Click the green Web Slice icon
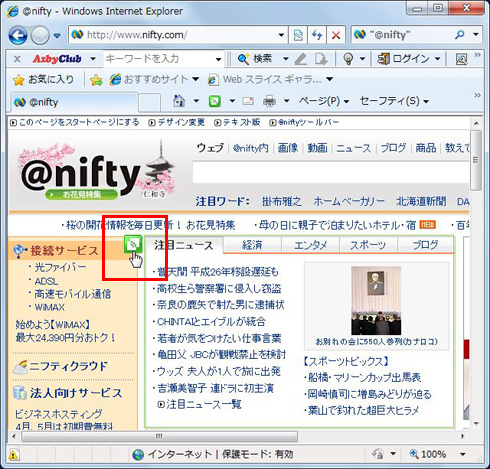490x469 pixels. click(x=133, y=244)
